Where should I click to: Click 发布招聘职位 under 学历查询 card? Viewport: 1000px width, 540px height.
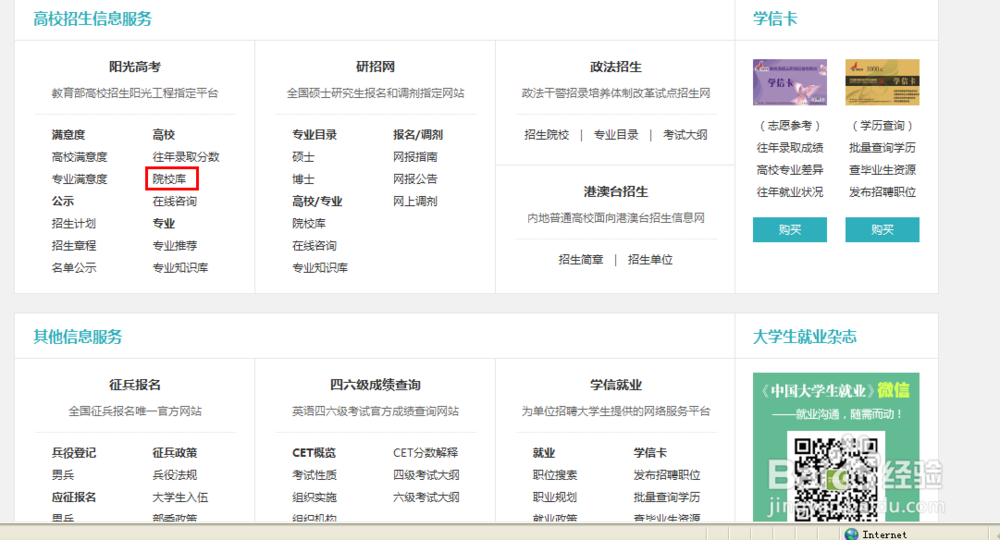click(882, 192)
